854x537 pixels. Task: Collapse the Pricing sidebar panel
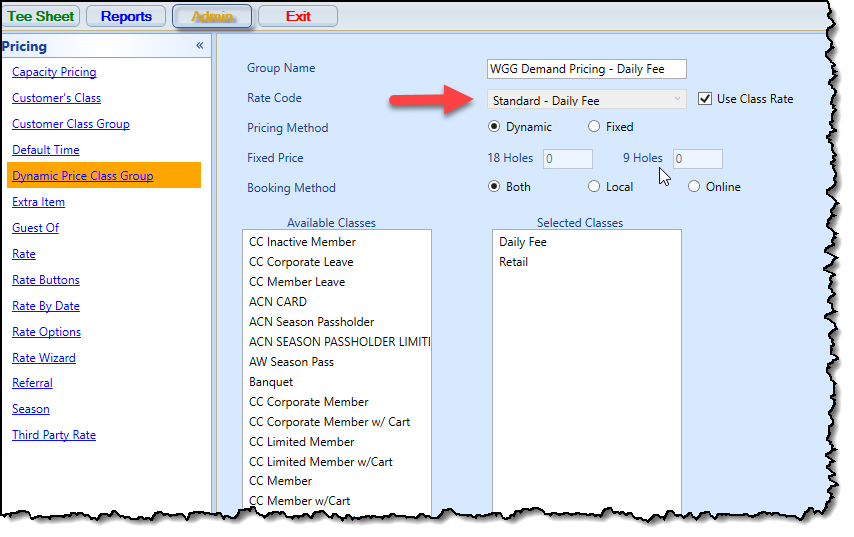pos(199,46)
